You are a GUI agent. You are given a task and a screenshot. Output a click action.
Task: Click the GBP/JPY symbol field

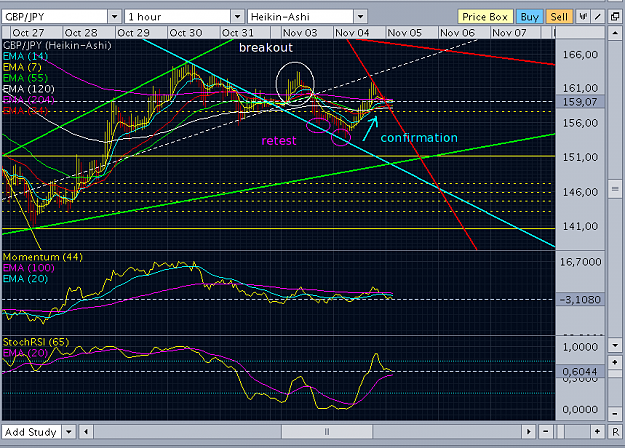click(55, 17)
